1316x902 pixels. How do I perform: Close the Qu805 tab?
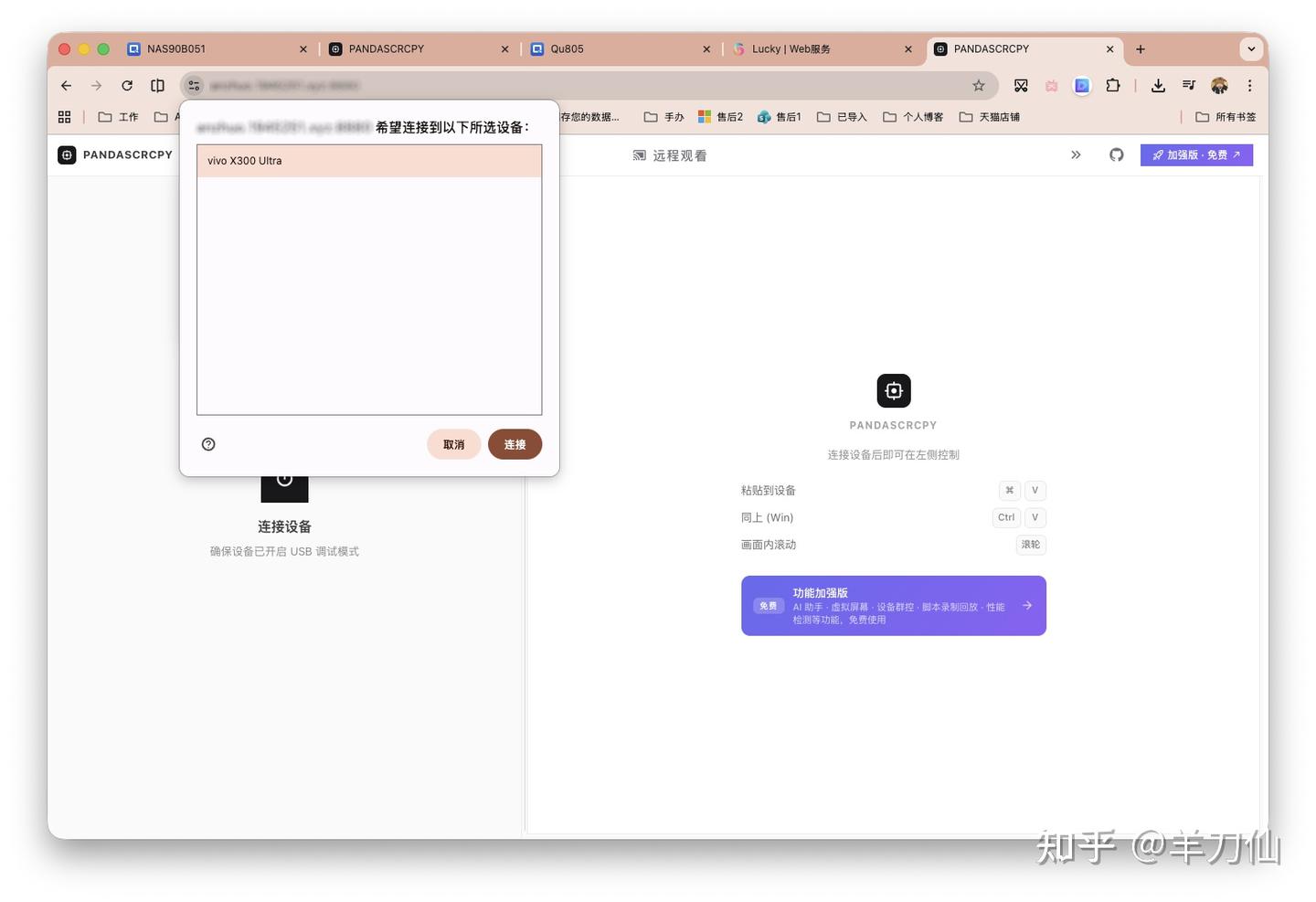coord(706,49)
